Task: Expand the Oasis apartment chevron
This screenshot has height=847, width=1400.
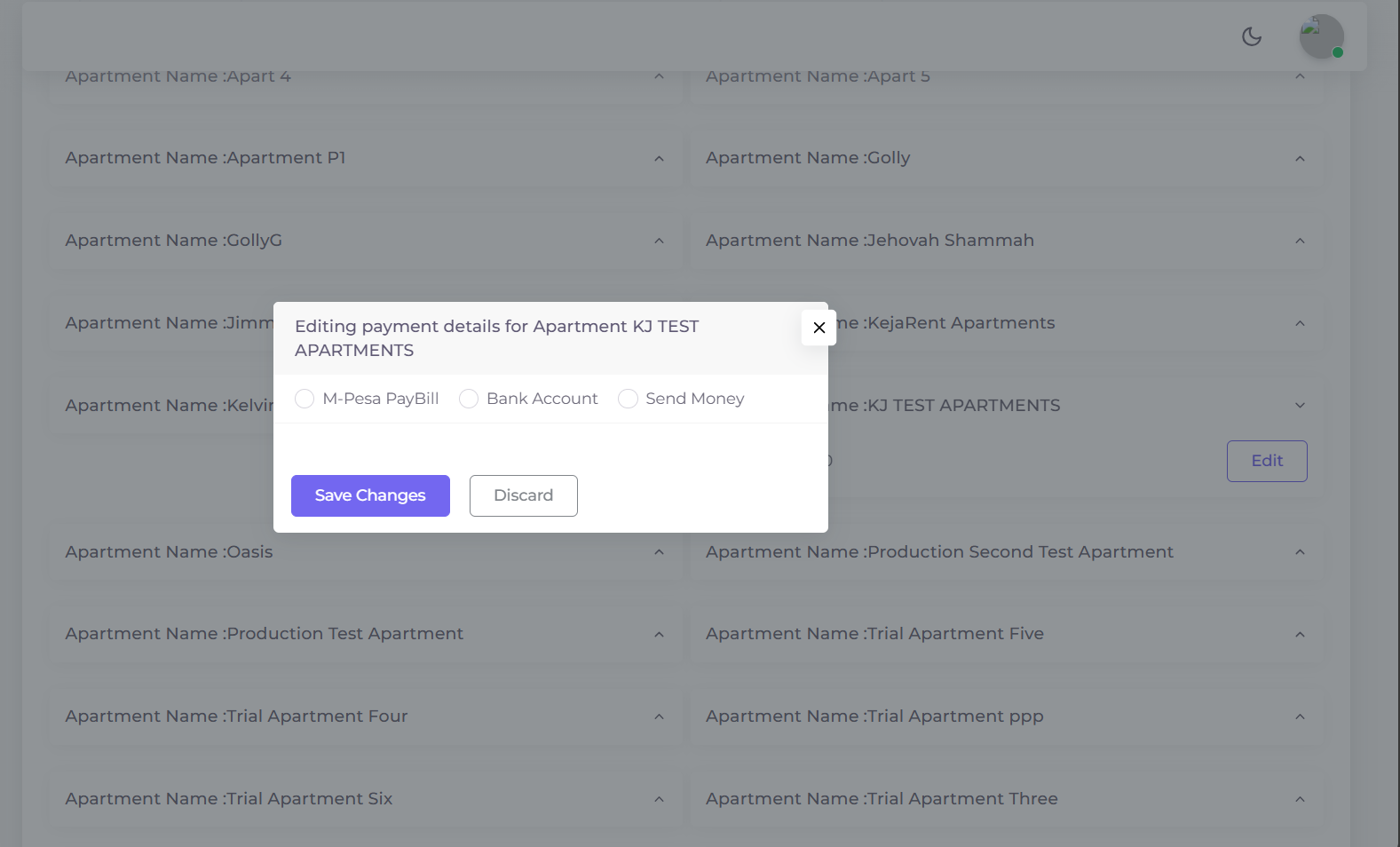Action: point(659,552)
